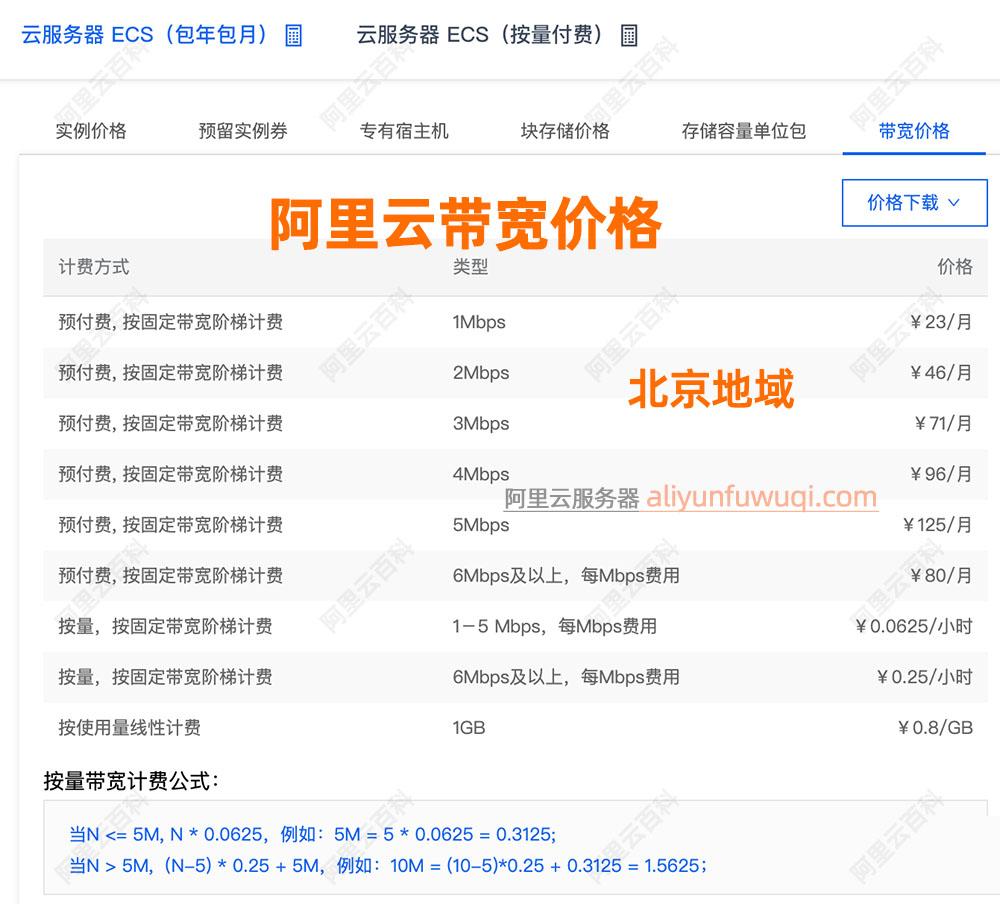Open the 块存储价格 tab

(565, 131)
